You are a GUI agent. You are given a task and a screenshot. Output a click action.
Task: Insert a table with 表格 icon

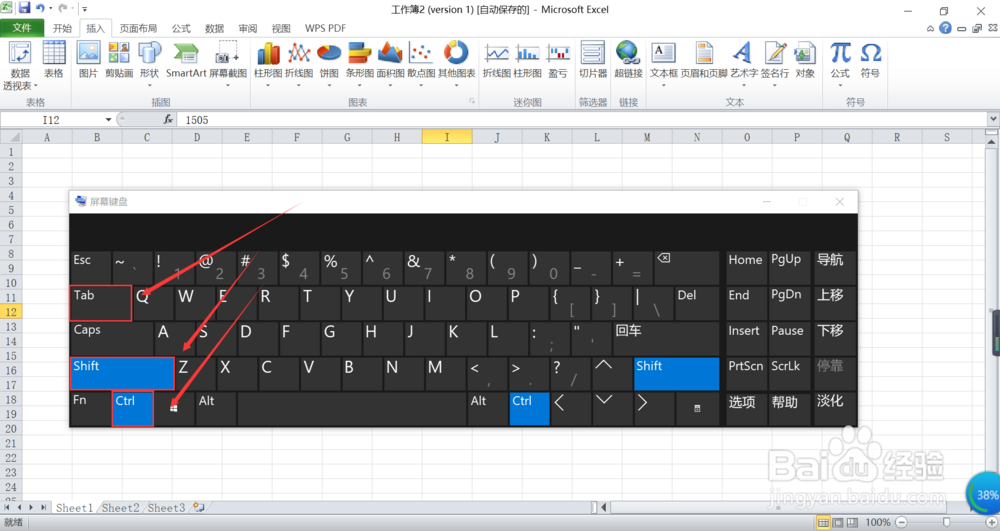[54, 61]
